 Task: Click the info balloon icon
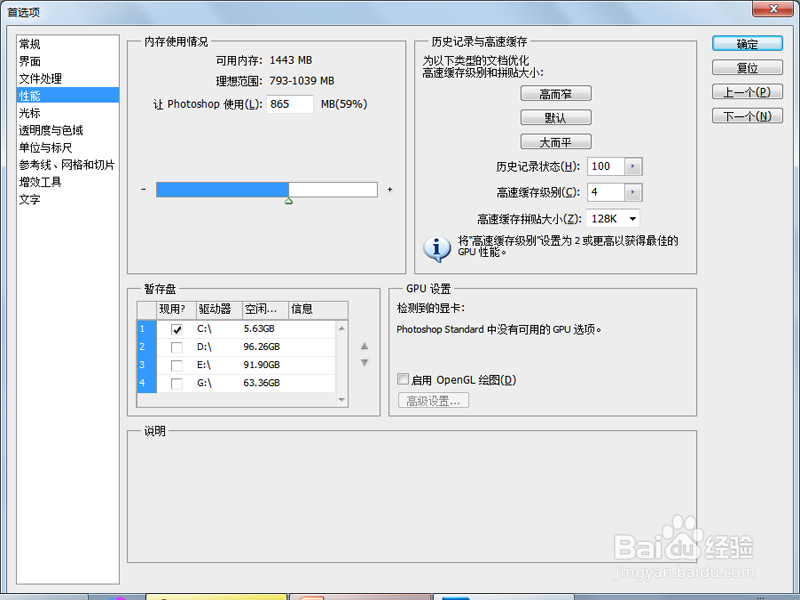[x=436, y=249]
